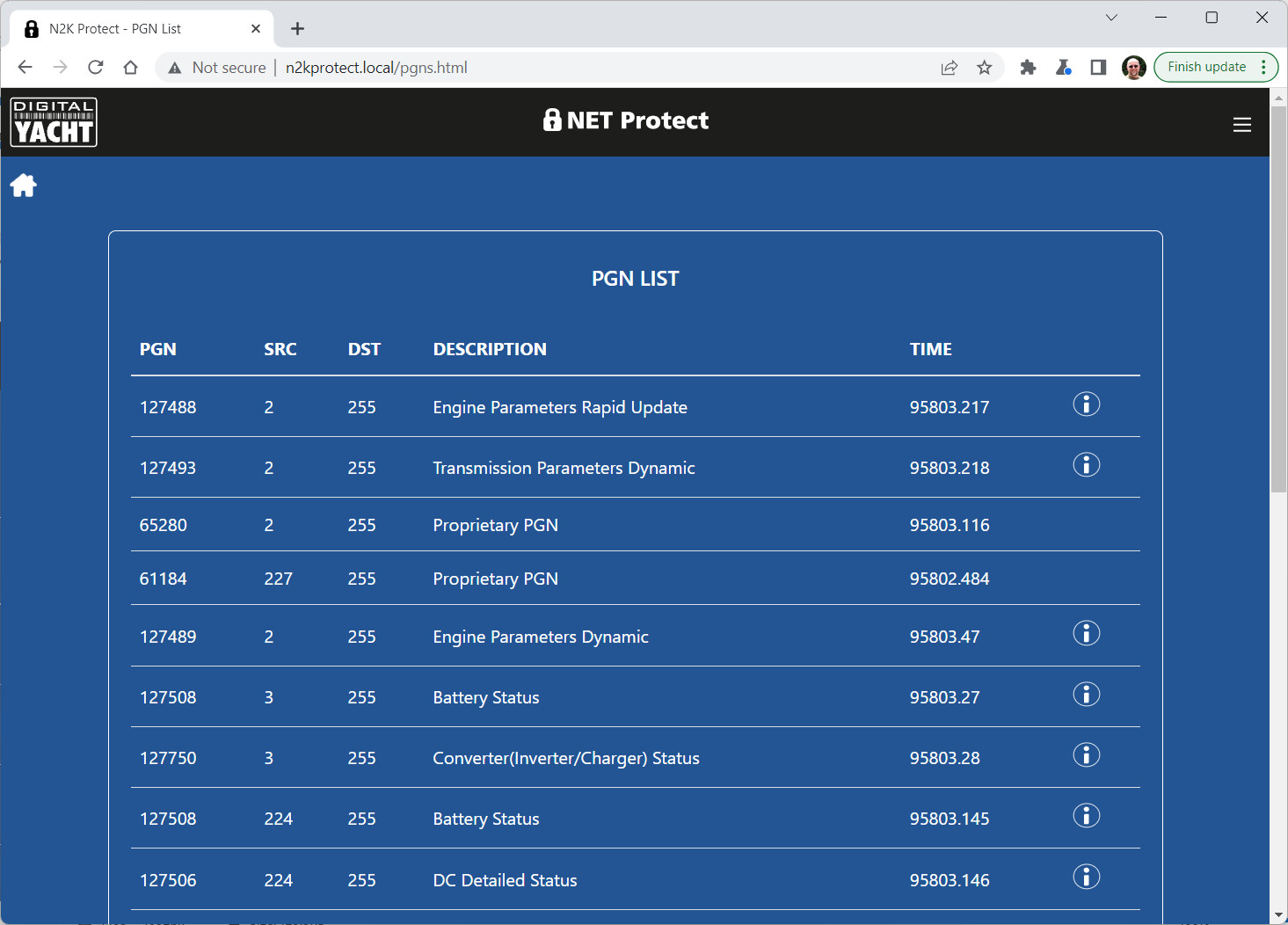Reload the PGN list page

(96, 68)
